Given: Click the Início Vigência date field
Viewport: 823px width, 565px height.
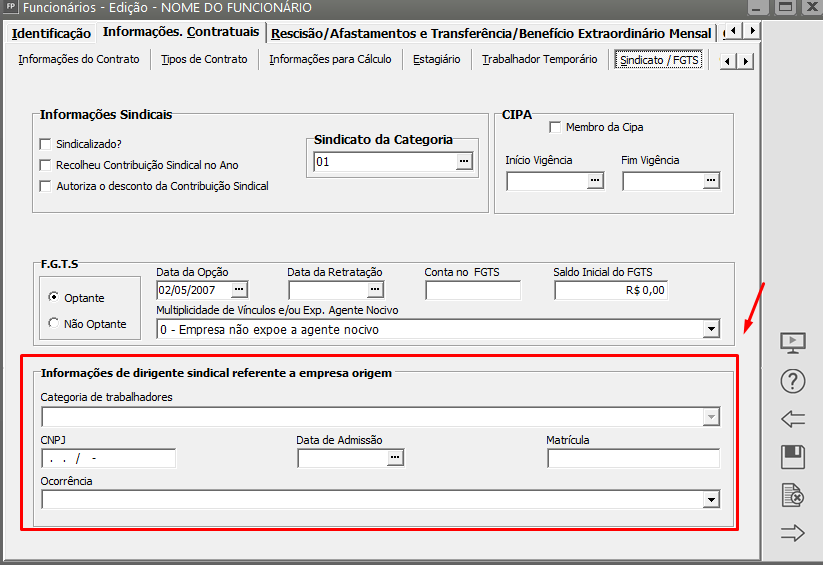Looking at the screenshot, I should tap(547, 181).
